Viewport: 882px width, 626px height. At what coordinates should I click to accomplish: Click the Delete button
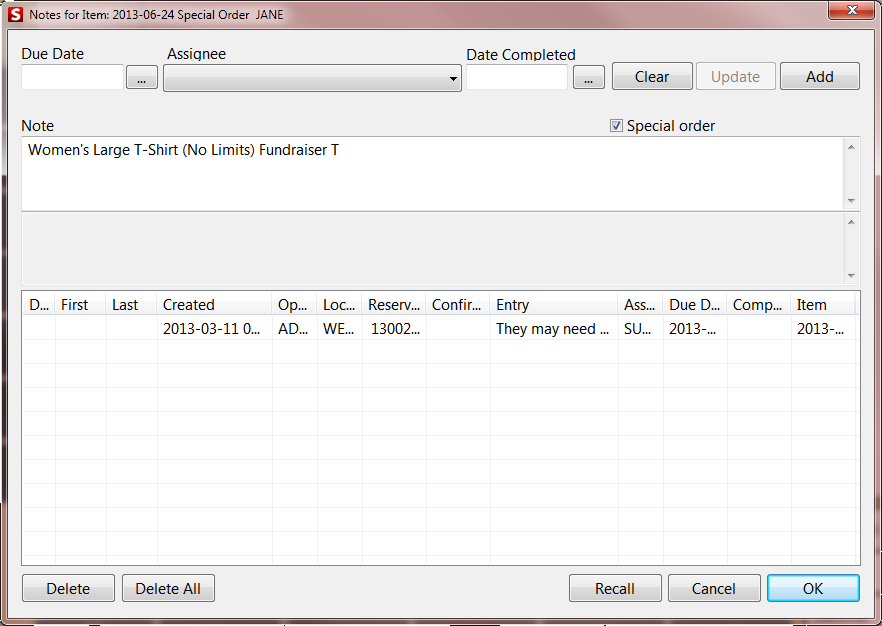(67, 588)
